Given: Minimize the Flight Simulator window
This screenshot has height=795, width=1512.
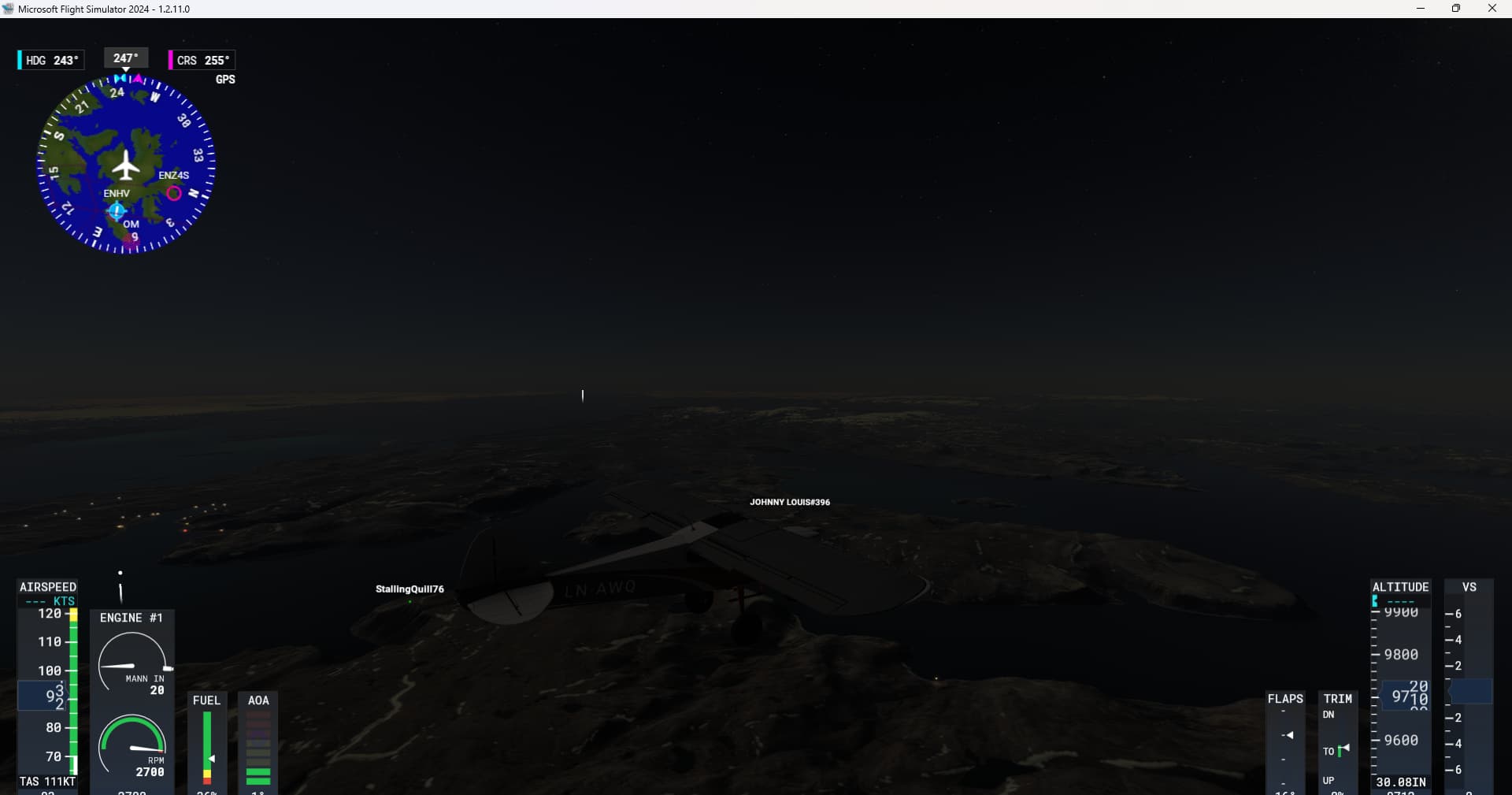Looking at the screenshot, I should coord(1421,9).
